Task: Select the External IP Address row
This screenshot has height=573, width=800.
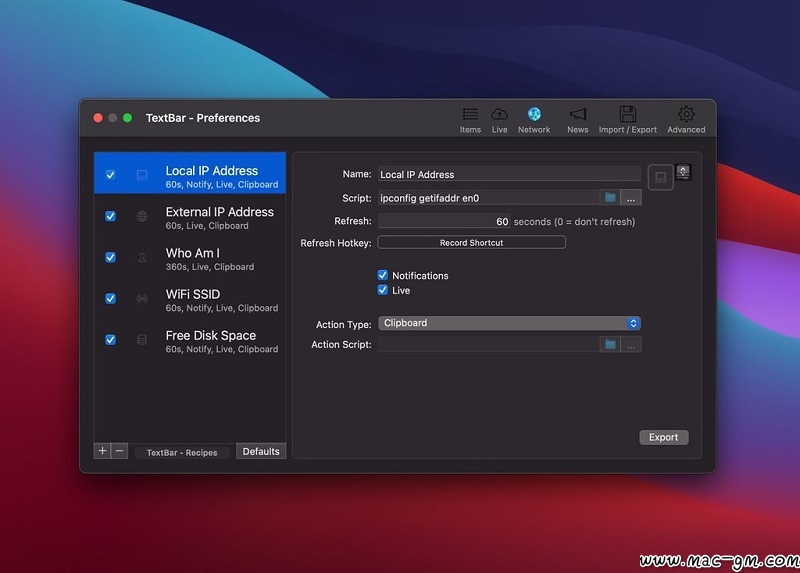Action: 190,216
